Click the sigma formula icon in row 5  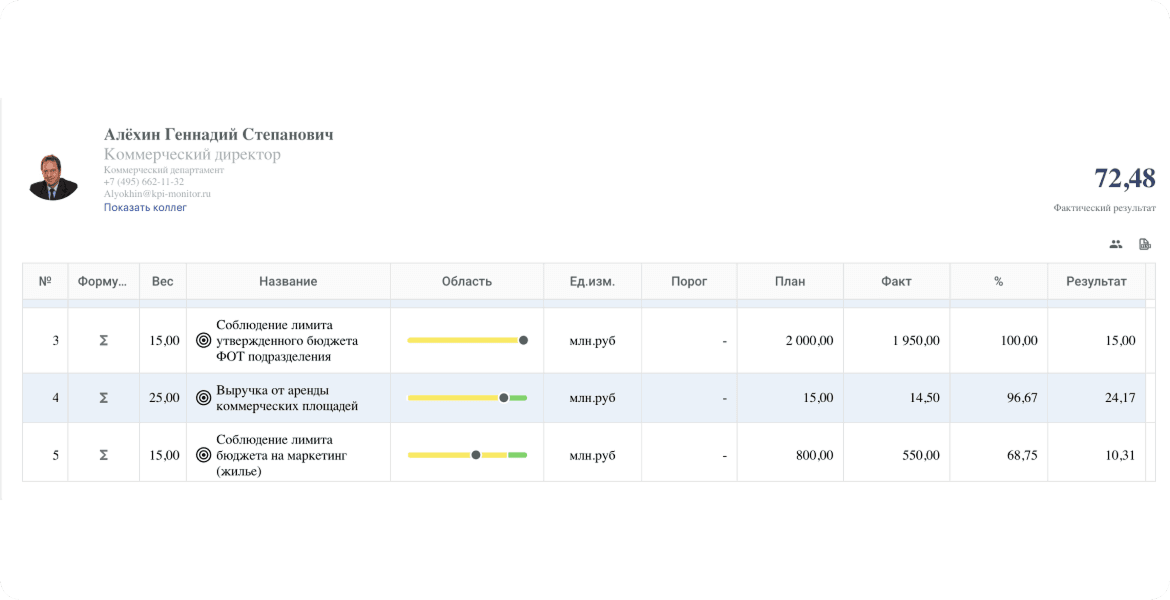[104, 454]
